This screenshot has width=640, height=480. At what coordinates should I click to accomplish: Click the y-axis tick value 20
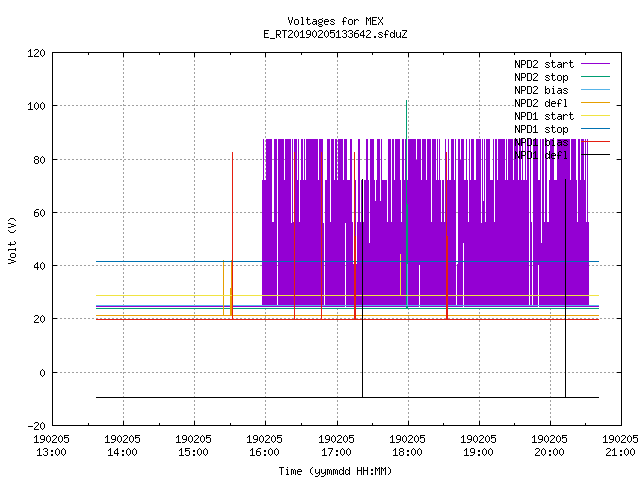[40, 319]
